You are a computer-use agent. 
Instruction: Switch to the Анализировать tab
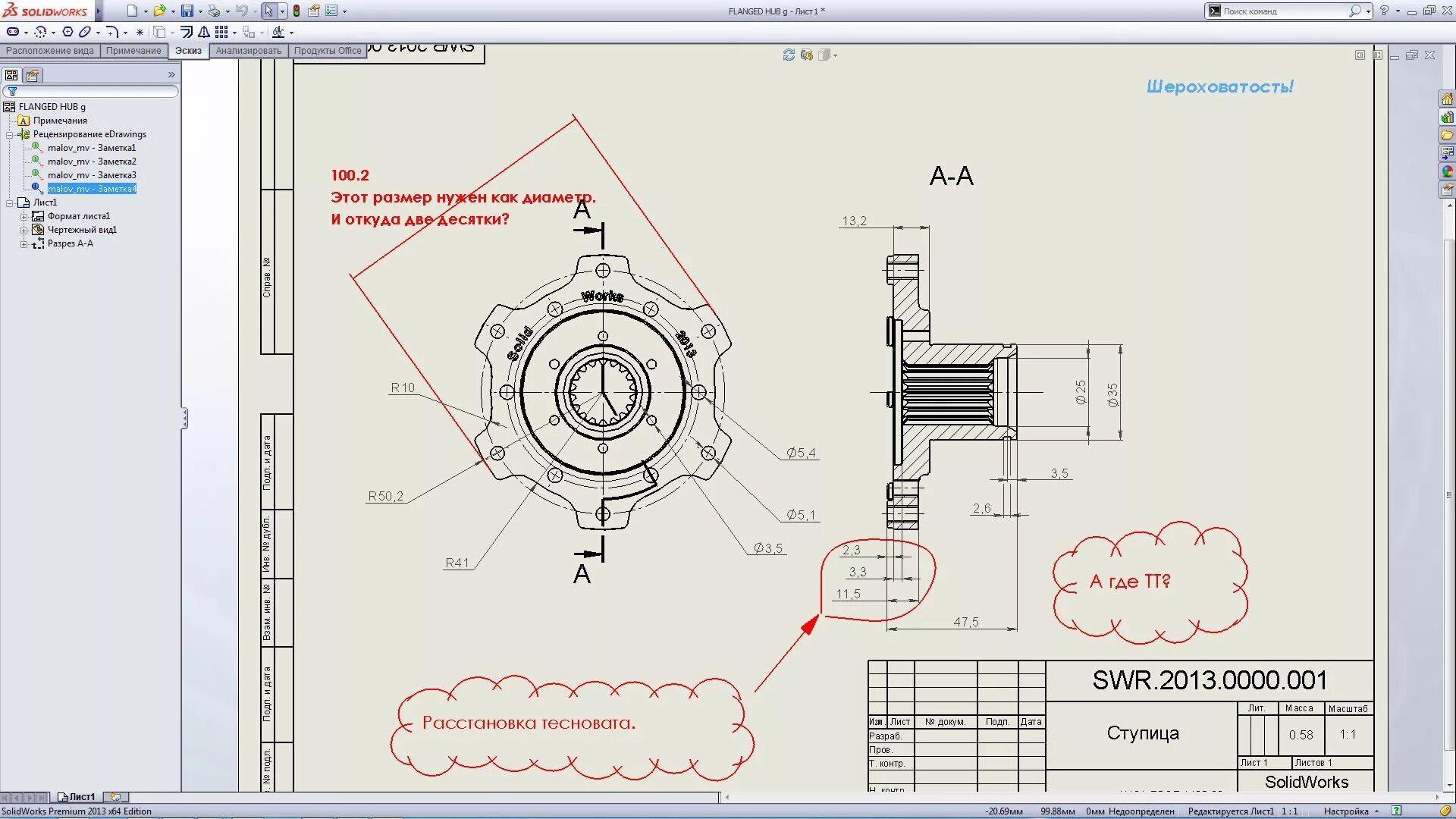(248, 51)
